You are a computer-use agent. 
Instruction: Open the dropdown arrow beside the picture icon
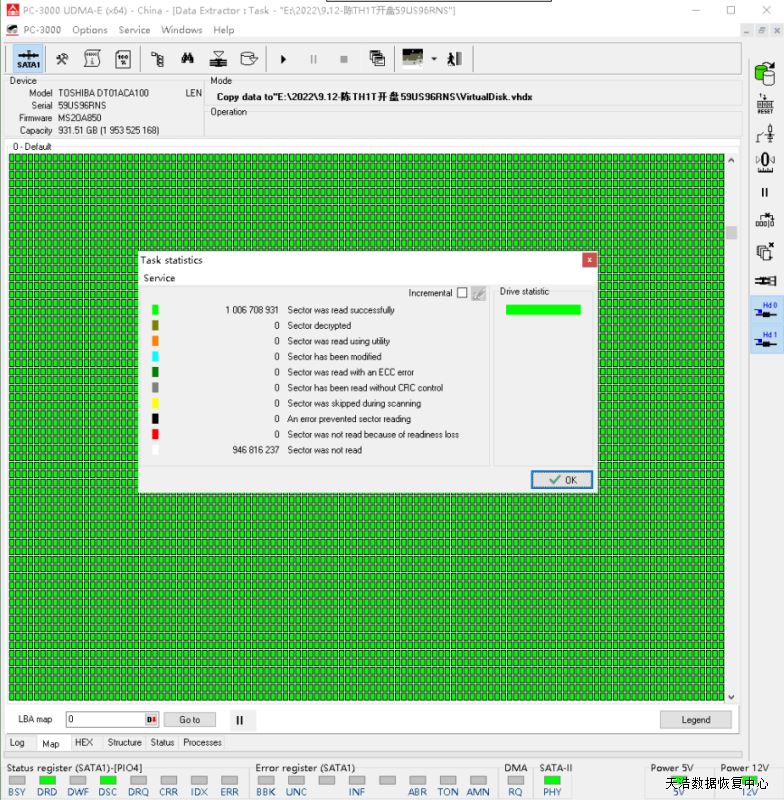[434, 59]
